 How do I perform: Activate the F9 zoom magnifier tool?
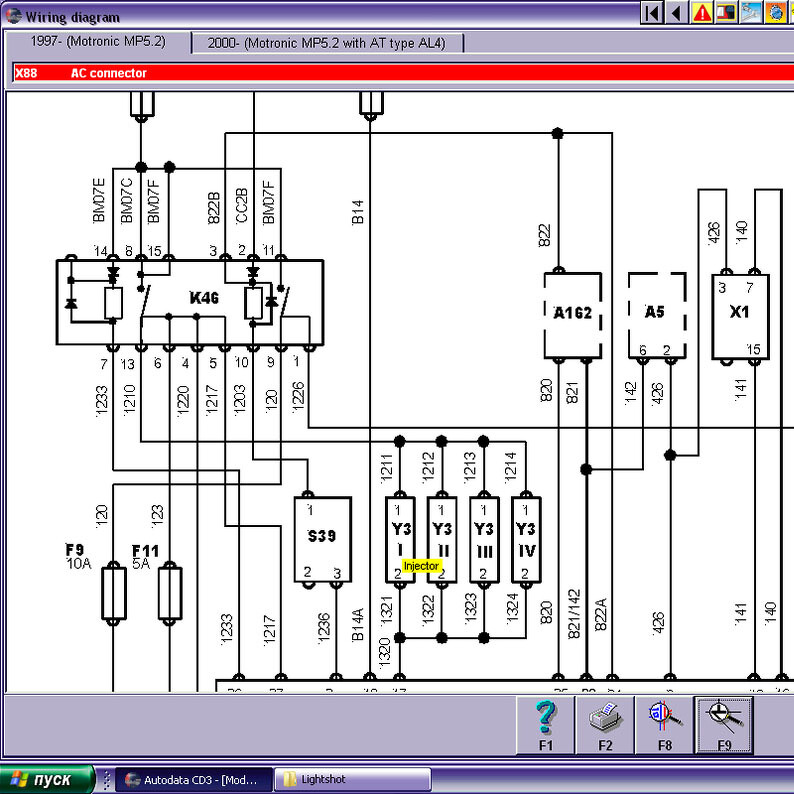coord(724,725)
